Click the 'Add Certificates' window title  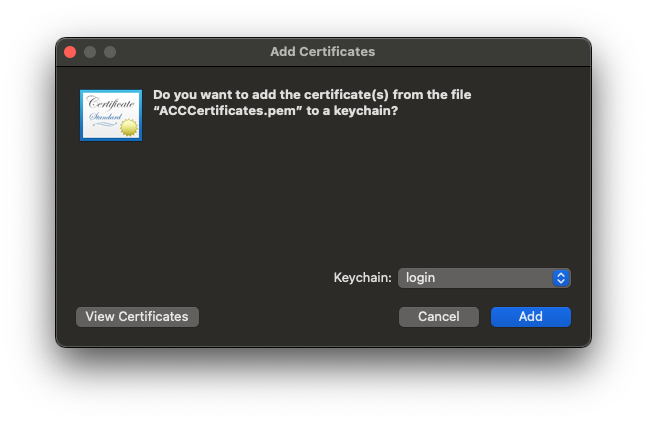(x=322, y=52)
